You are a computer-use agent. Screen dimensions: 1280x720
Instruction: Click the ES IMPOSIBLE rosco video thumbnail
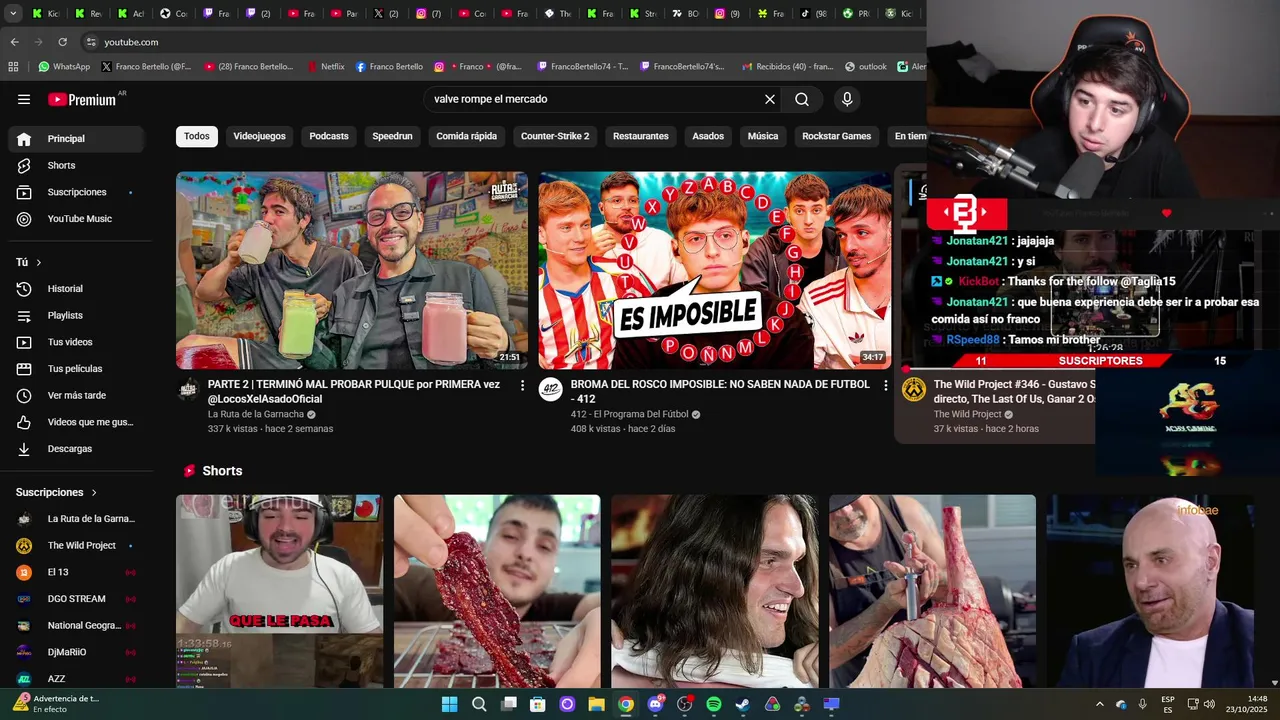click(715, 270)
